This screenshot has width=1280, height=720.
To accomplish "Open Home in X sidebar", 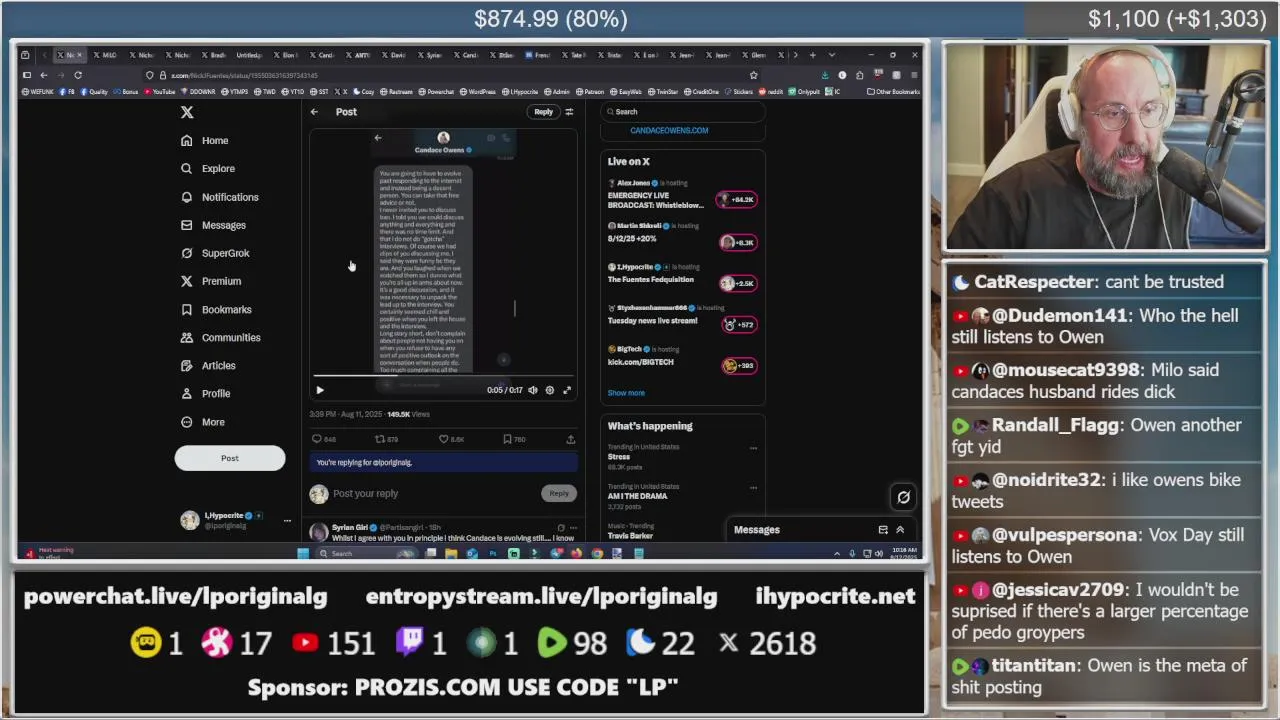I will pos(205,141).
